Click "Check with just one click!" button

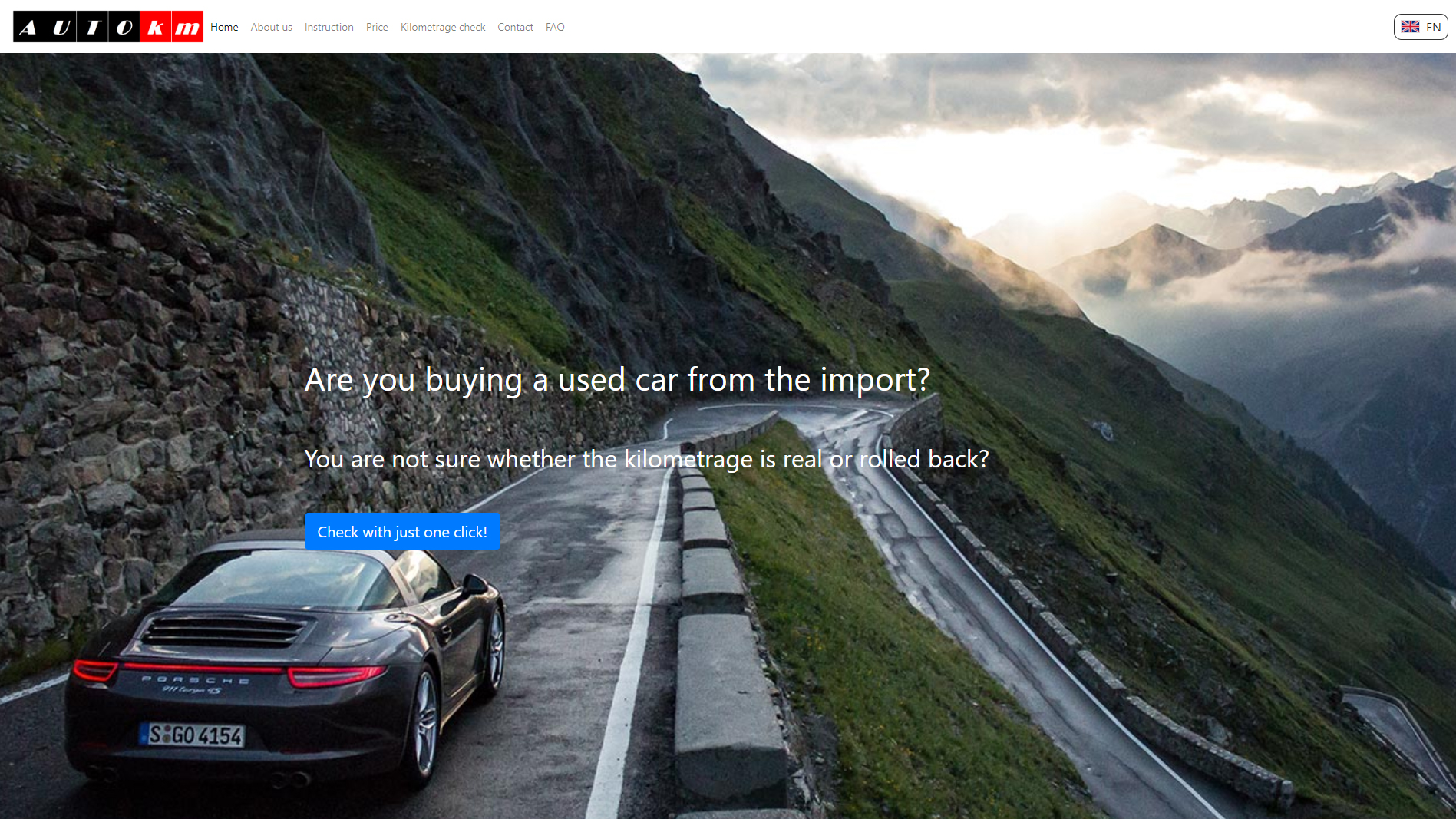(x=402, y=531)
